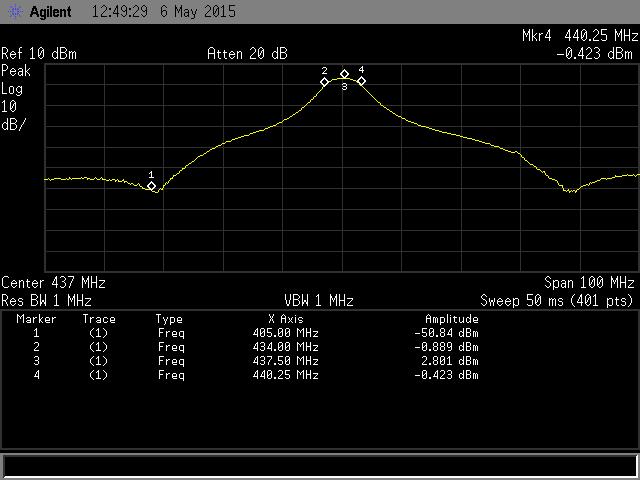The width and height of the screenshot is (640, 480).
Task: Click the Agilent logo icon
Action: pos(10,12)
